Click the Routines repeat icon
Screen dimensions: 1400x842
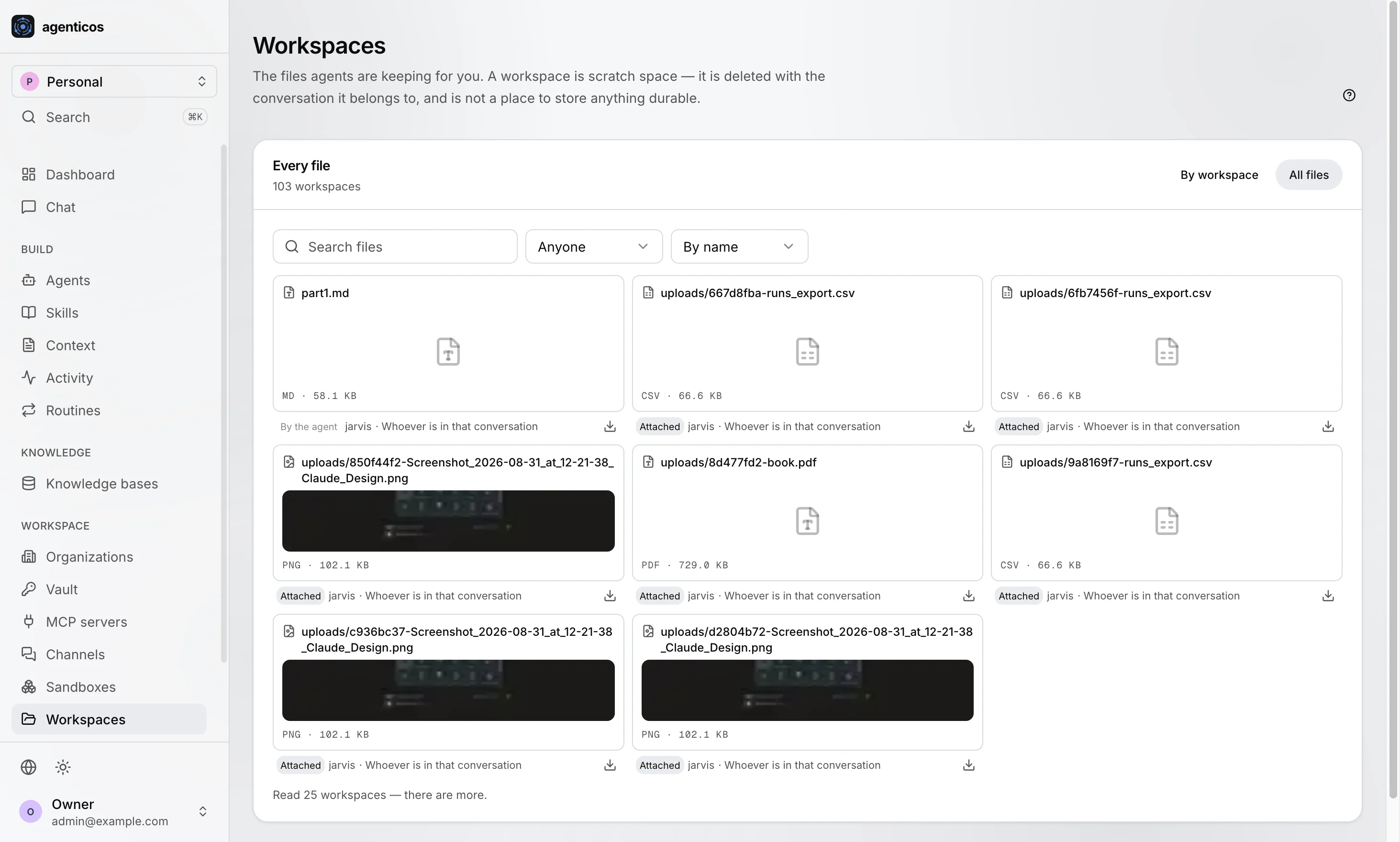tap(28, 410)
